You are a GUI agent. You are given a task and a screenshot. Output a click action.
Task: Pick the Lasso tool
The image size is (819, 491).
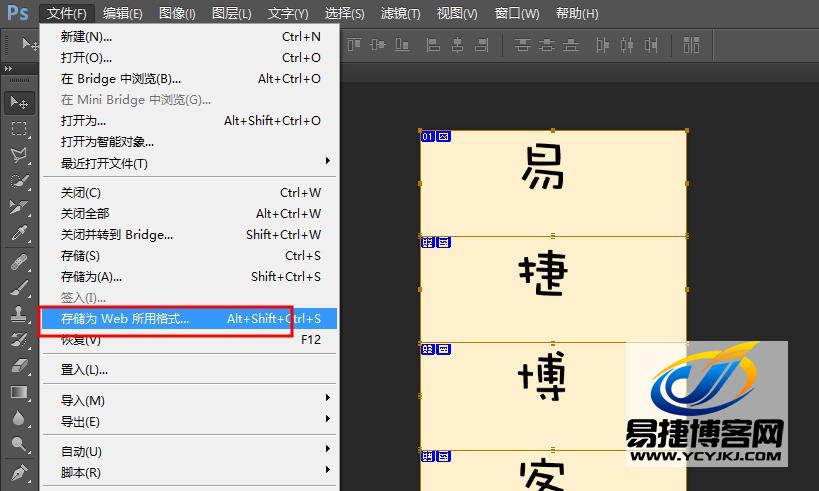click(x=18, y=155)
